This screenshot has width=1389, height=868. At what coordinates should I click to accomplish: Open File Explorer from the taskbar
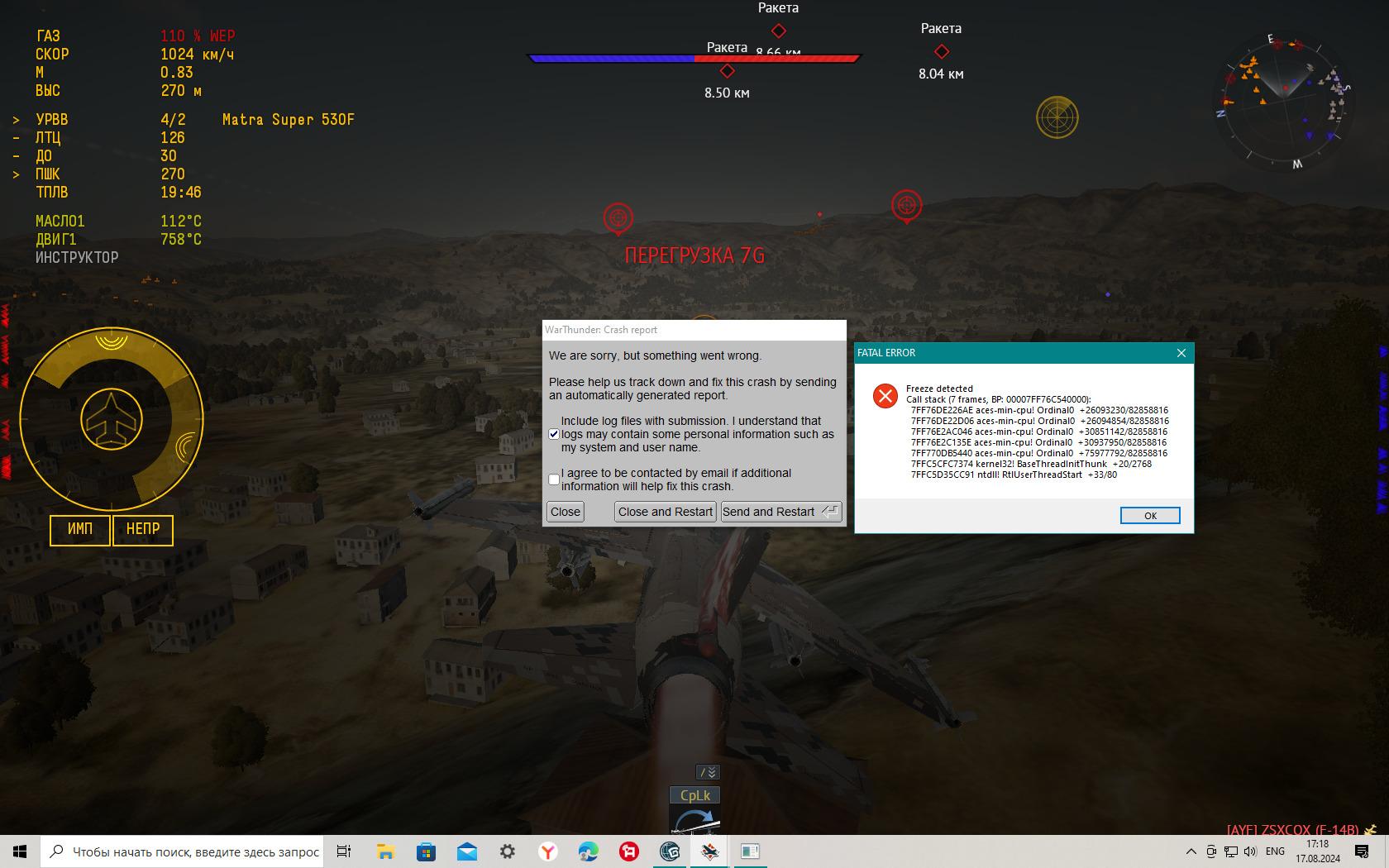(385, 851)
